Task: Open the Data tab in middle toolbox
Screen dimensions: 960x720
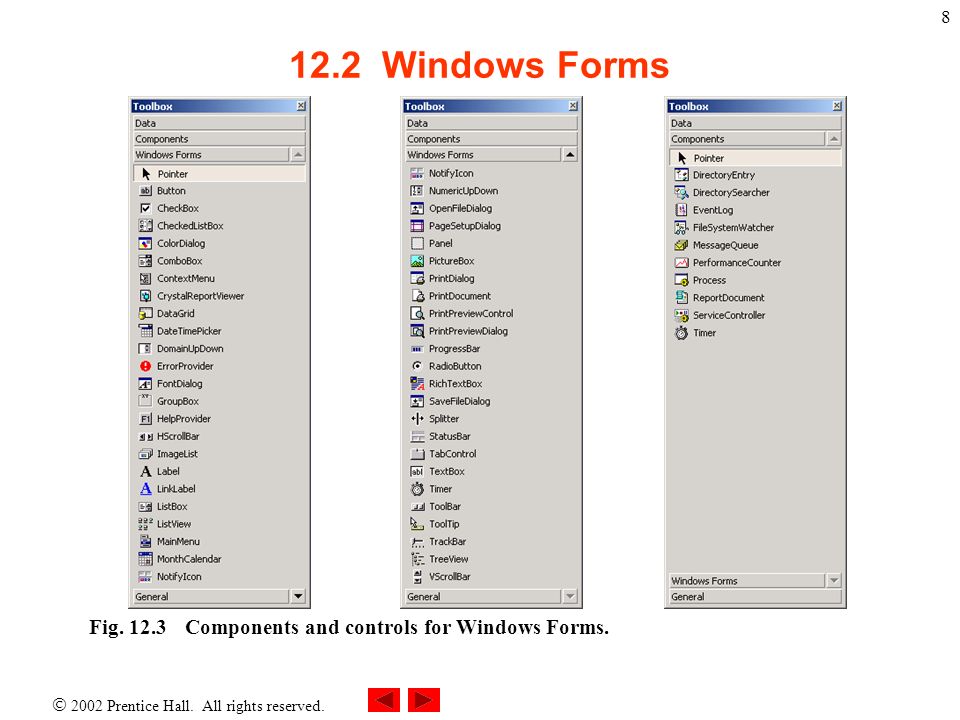Action: coord(491,123)
